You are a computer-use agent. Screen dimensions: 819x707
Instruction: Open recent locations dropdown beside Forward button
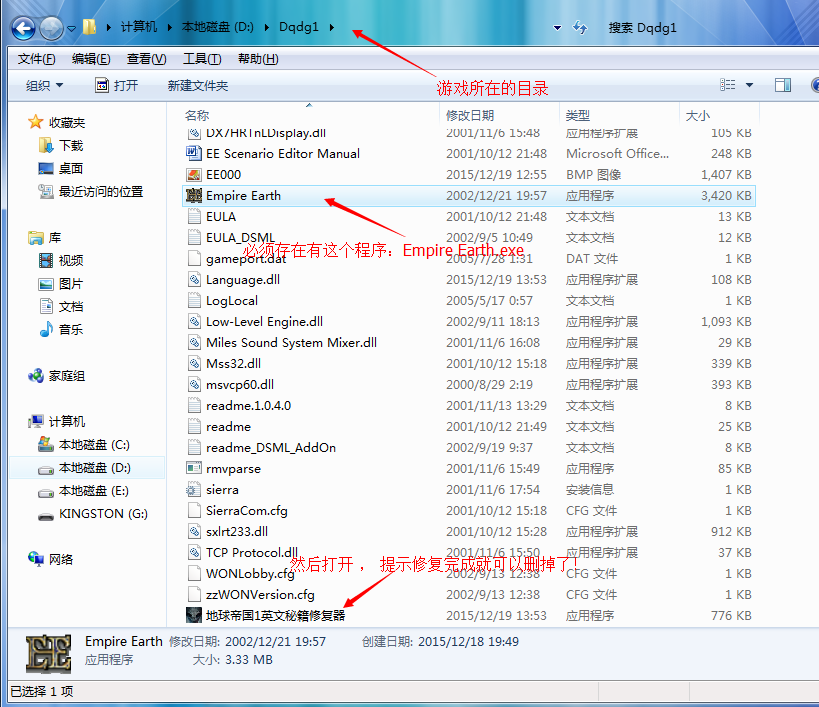point(72,29)
